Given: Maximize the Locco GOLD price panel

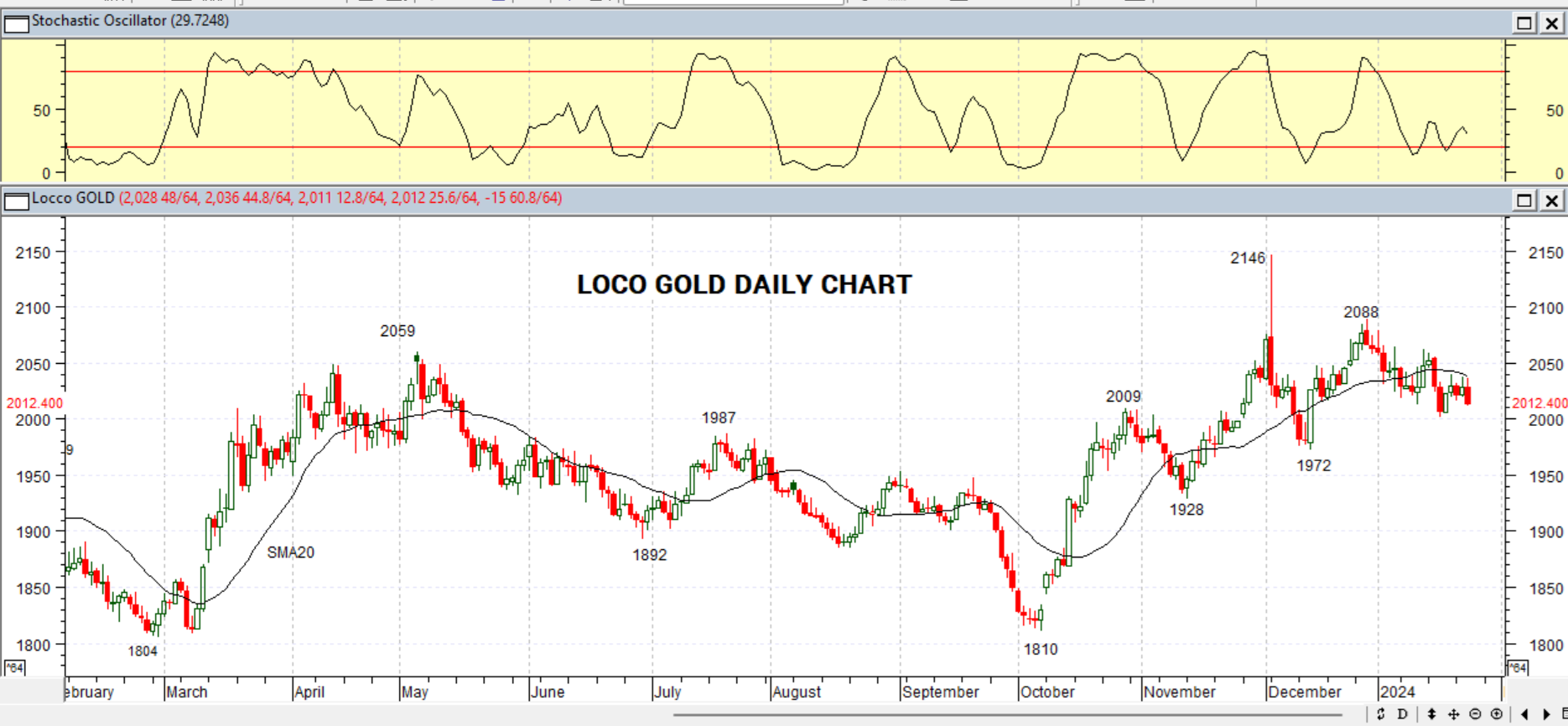Looking at the screenshot, I should pos(1524,200).
